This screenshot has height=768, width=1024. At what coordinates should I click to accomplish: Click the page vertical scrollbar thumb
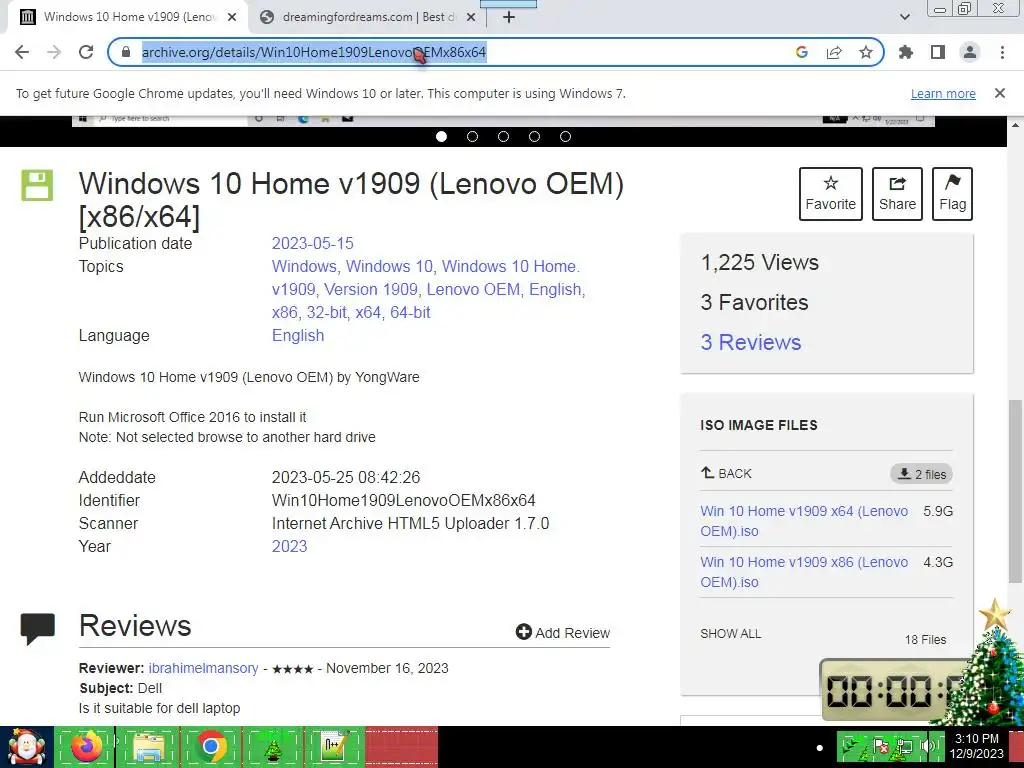(x=1016, y=490)
